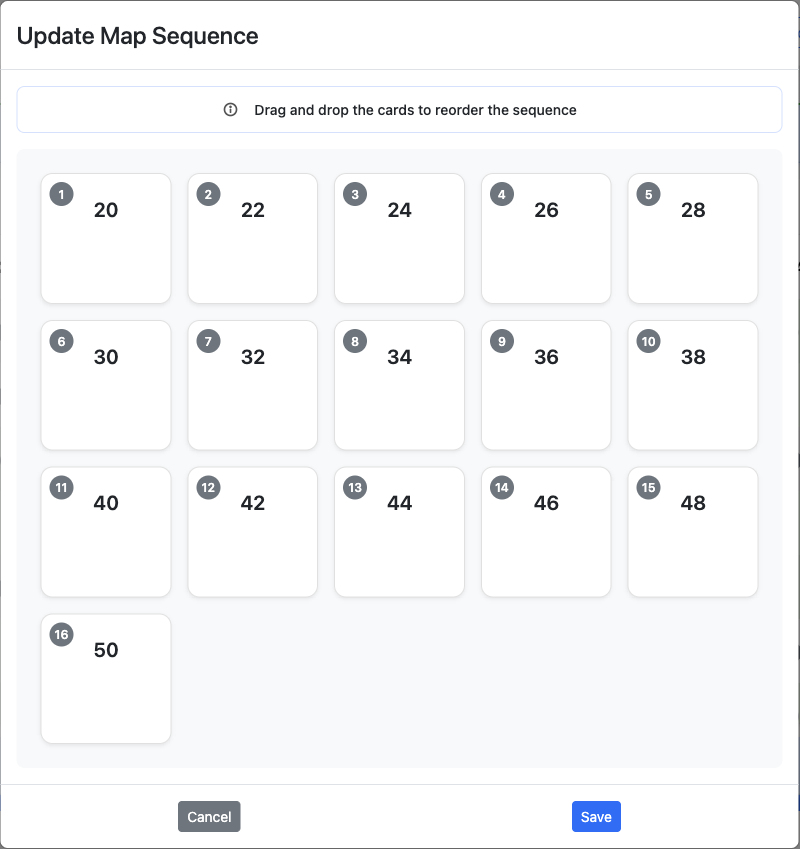
Task: Click the badge labeled 10 on card 38
Action: tap(648, 341)
